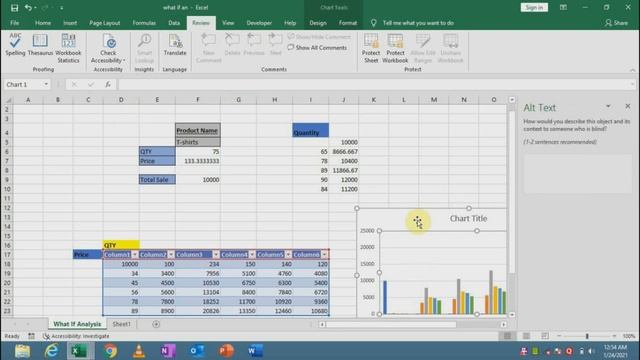640x360 pixels.
Task: Open the Thesaurus tool
Action: point(40,44)
